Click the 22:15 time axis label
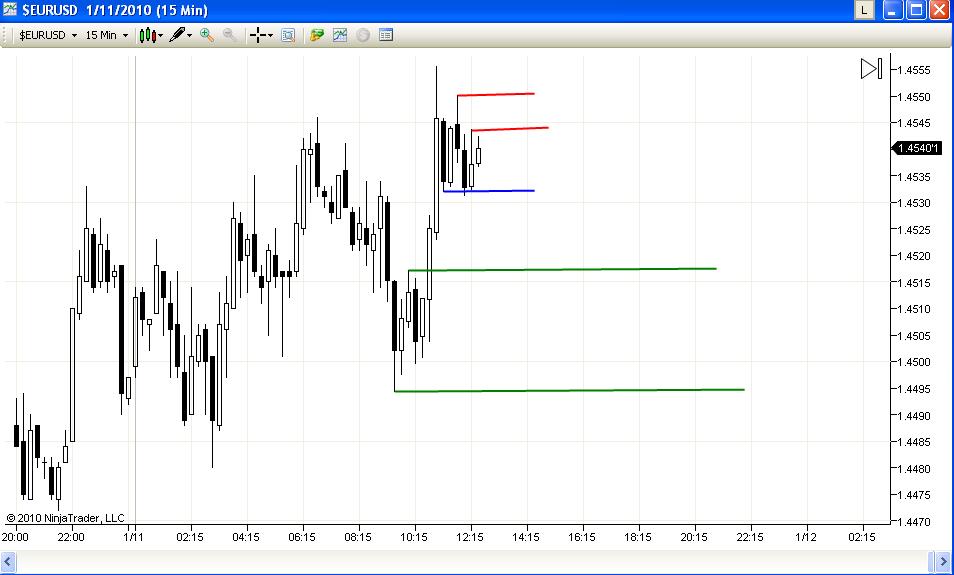This screenshot has width=954, height=575. [x=750, y=537]
